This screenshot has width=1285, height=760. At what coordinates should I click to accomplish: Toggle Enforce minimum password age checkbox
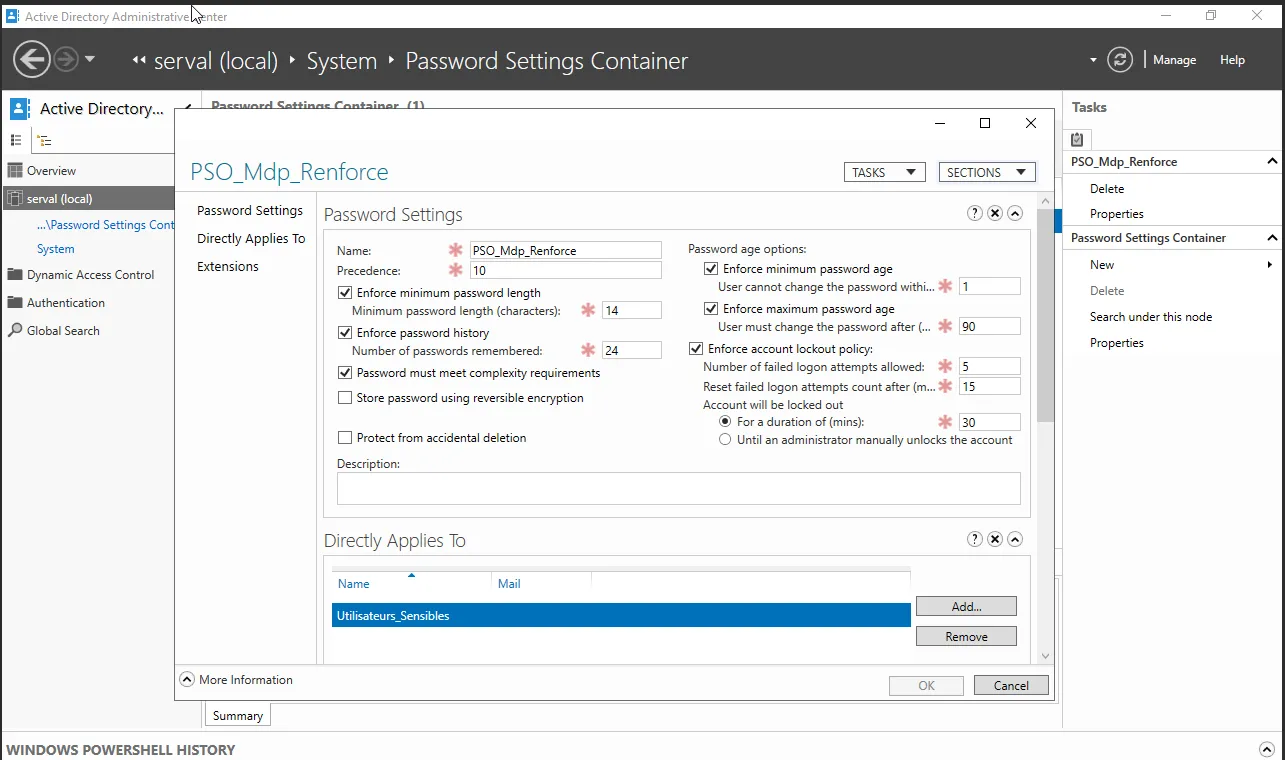click(711, 269)
